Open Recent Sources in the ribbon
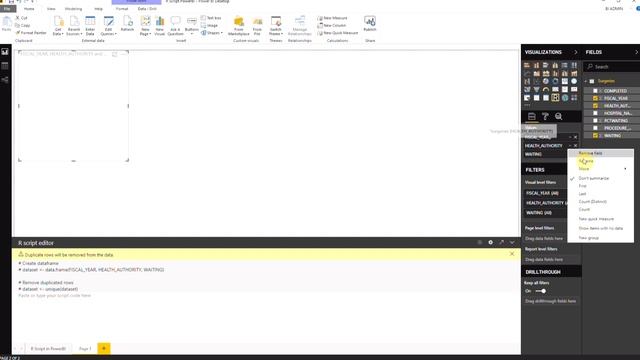This screenshot has height=360, width=640. pos(74,26)
